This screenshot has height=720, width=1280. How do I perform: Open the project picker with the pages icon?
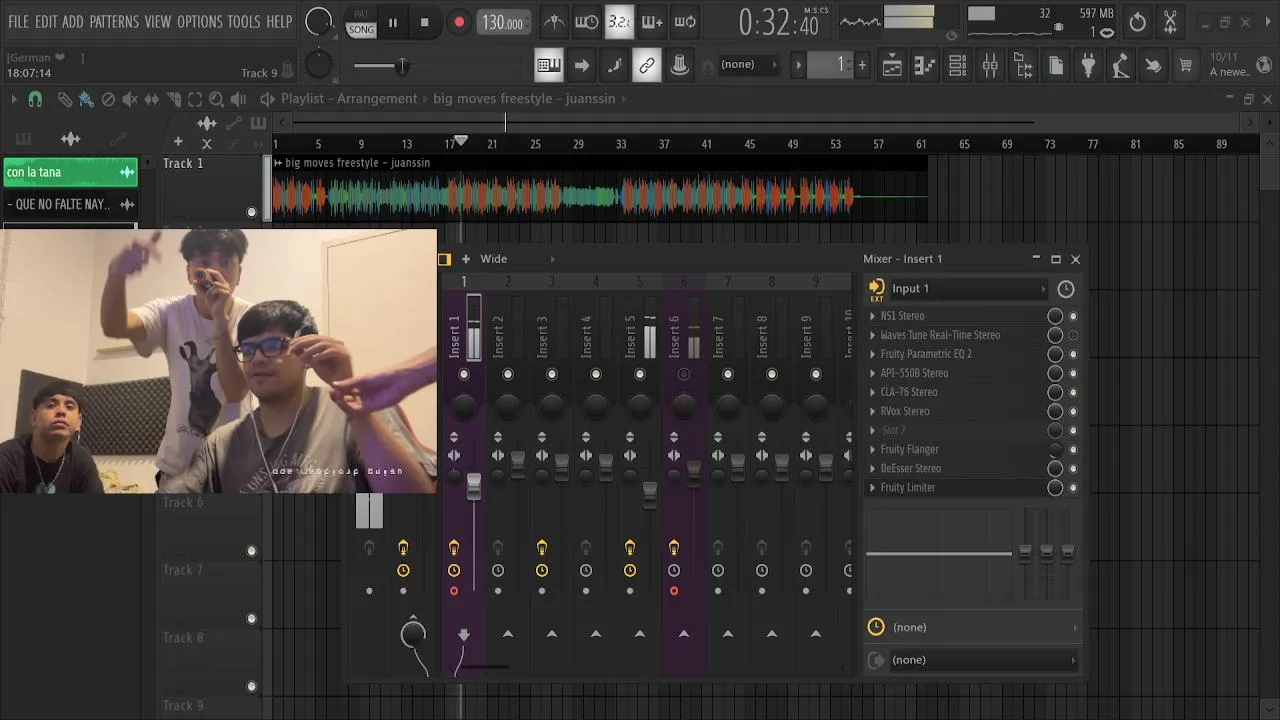coord(1056,66)
